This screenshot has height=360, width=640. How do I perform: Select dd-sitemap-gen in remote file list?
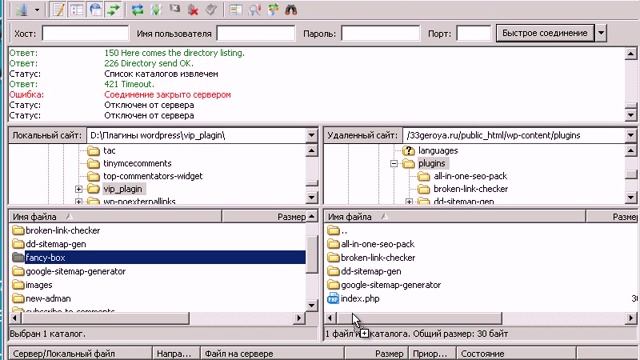[x=371, y=271]
